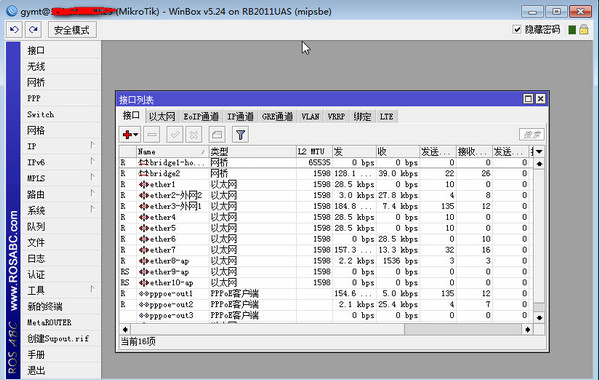This screenshot has width=600, height=380.
Task: Close the 接口列表 window
Action: pos(540,99)
